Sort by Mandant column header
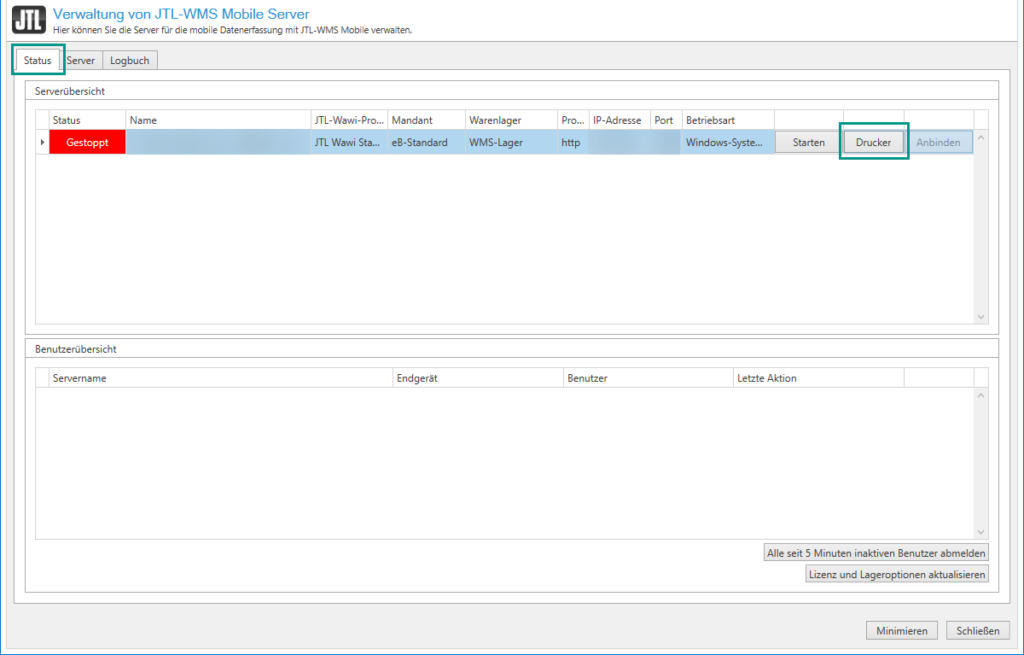Screen dimensions: 1024x655 (x=412, y=120)
